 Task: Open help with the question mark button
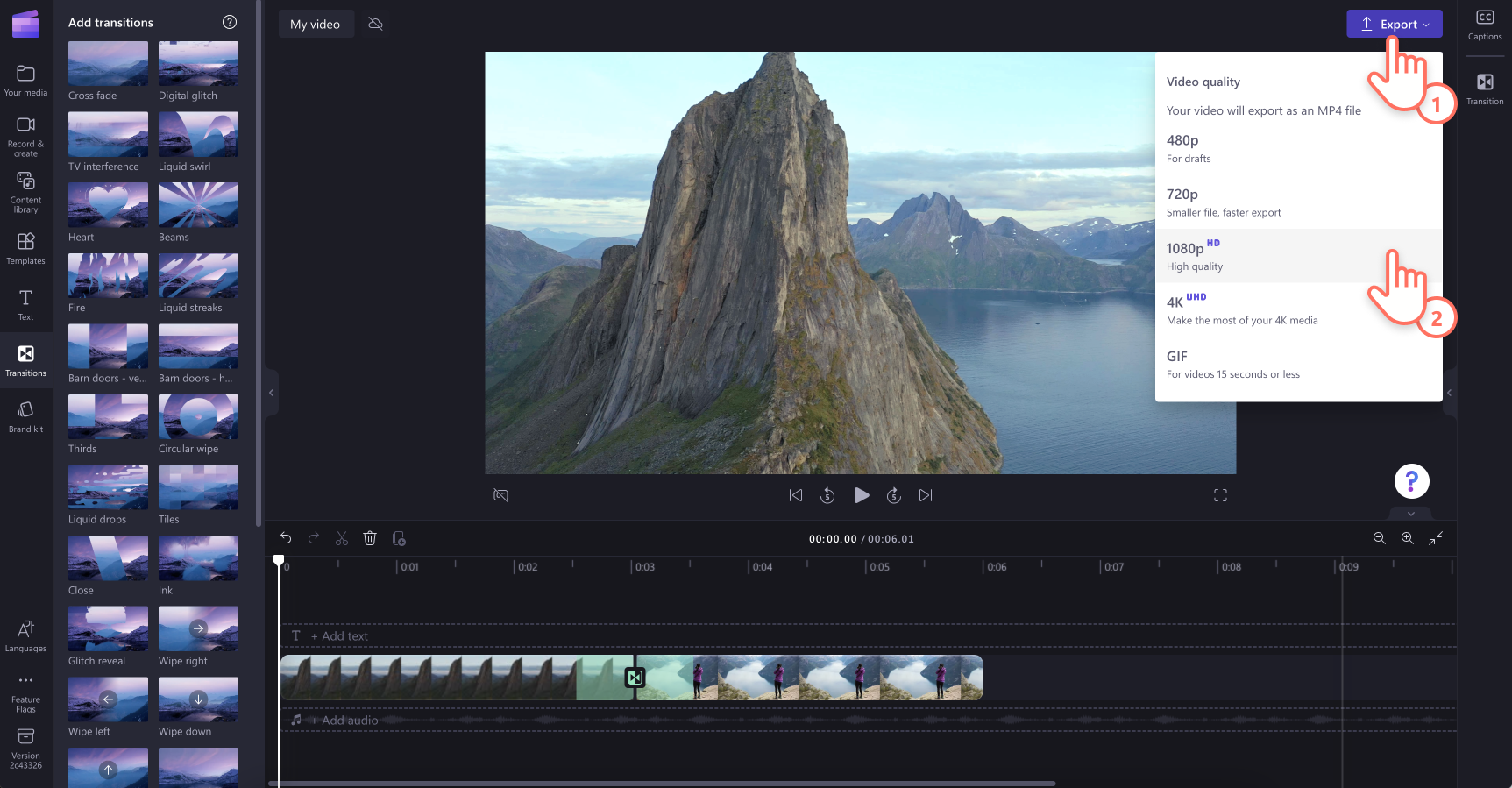(x=1411, y=481)
